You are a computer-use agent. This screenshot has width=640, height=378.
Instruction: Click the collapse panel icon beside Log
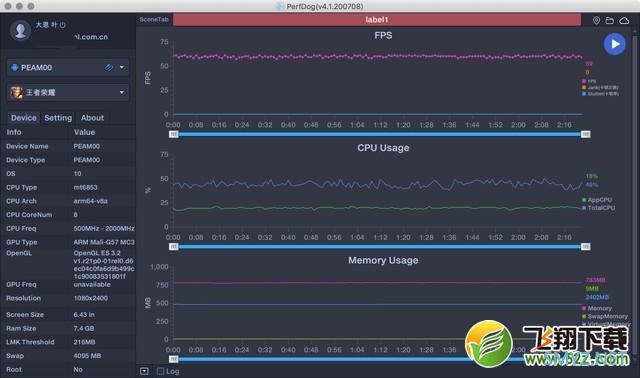pos(144,371)
